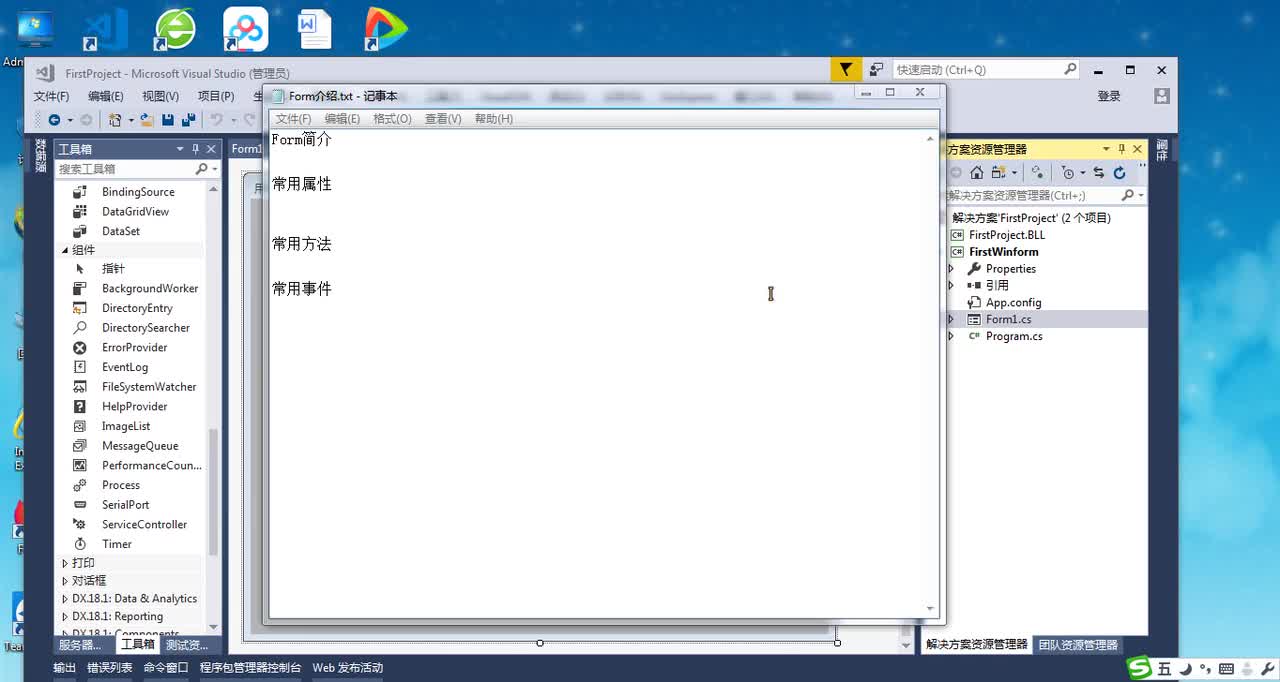The height and width of the screenshot is (682, 1280).
Task: Select the ImageList component
Action: 126,426
